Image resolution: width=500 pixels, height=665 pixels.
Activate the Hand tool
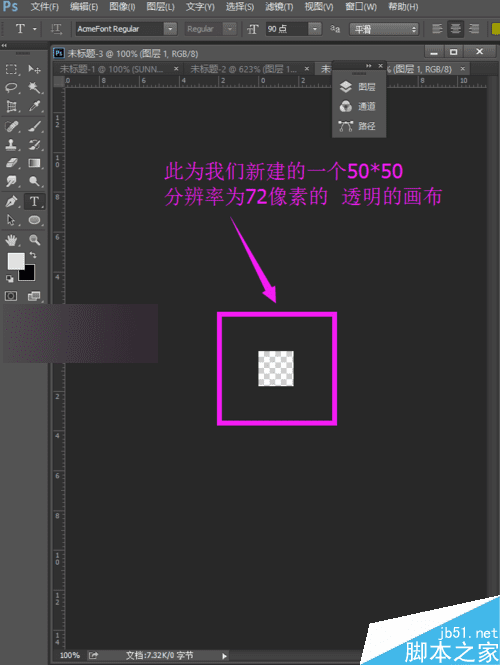click(11, 240)
